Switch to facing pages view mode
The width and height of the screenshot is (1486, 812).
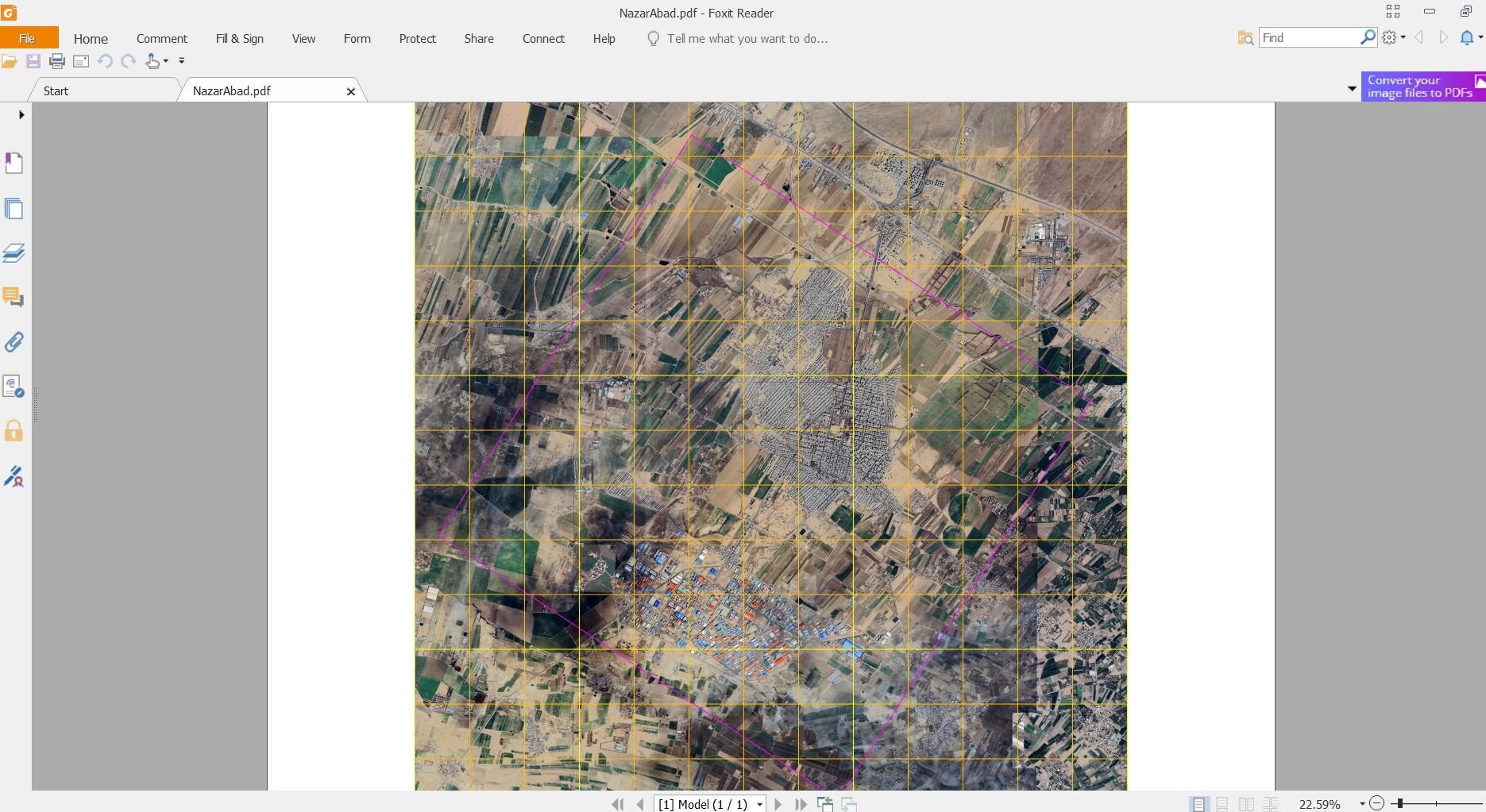(x=1246, y=804)
